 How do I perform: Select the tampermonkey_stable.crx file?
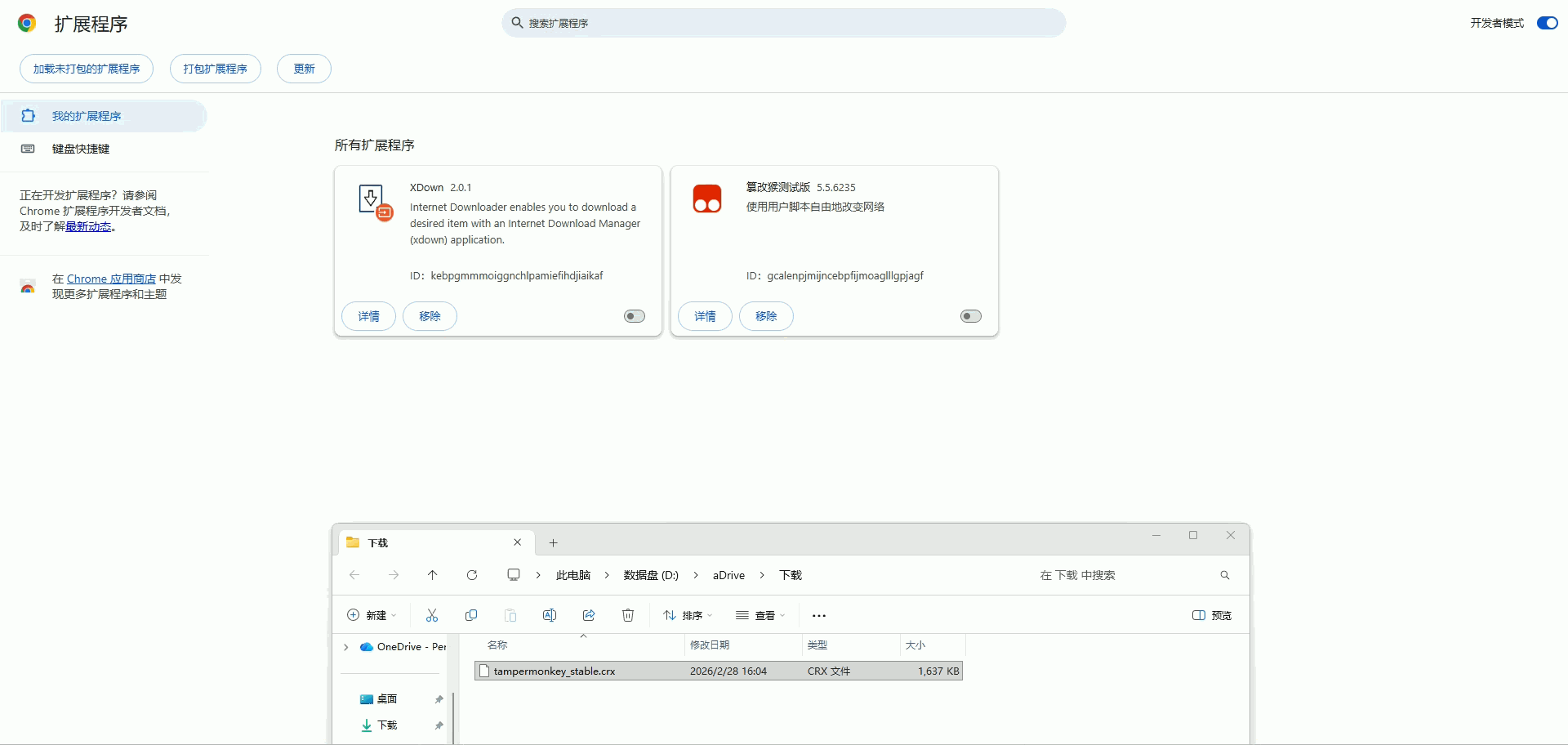[x=555, y=671]
